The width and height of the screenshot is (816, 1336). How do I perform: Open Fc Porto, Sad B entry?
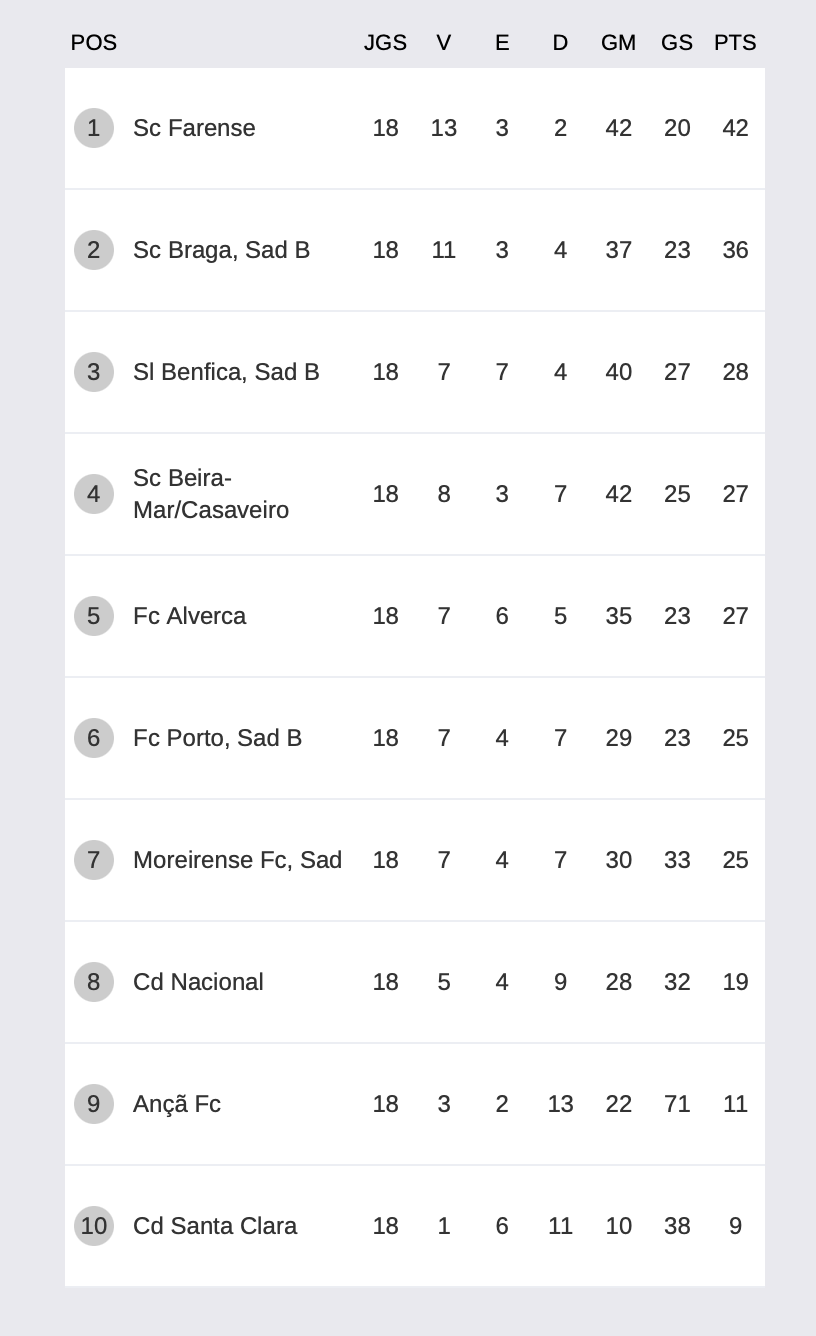[x=217, y=738]
